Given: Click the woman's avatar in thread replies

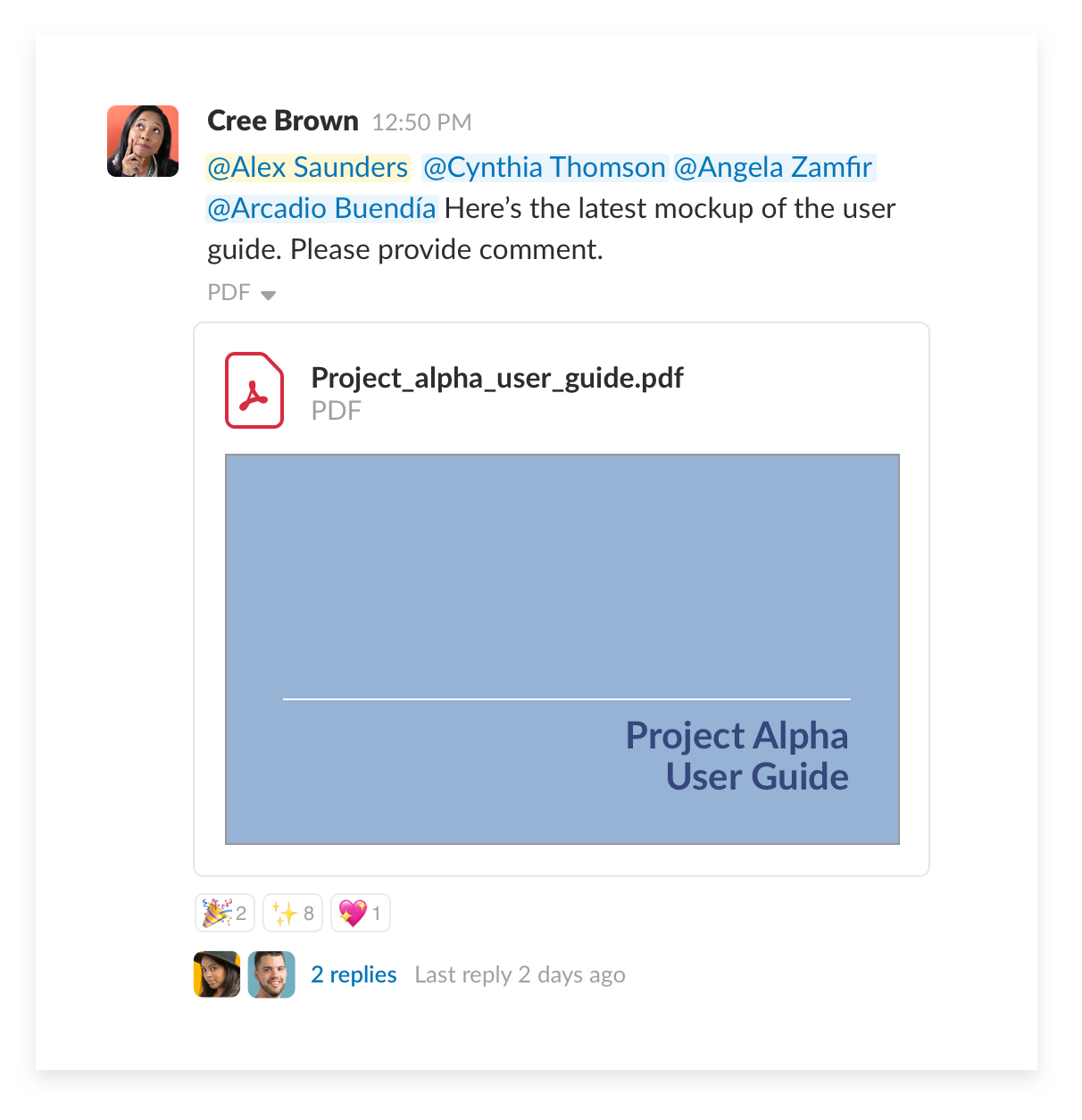Looking at the screenshot, I should [217, 974].
